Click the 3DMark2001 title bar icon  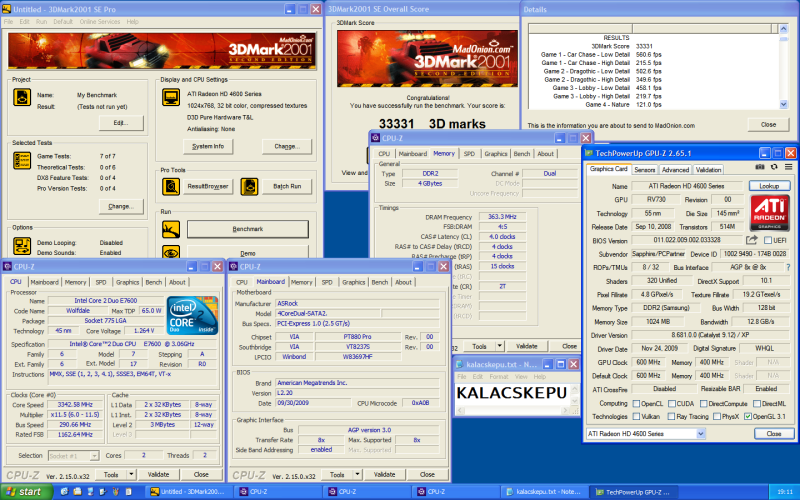click(x=7, y=9)
